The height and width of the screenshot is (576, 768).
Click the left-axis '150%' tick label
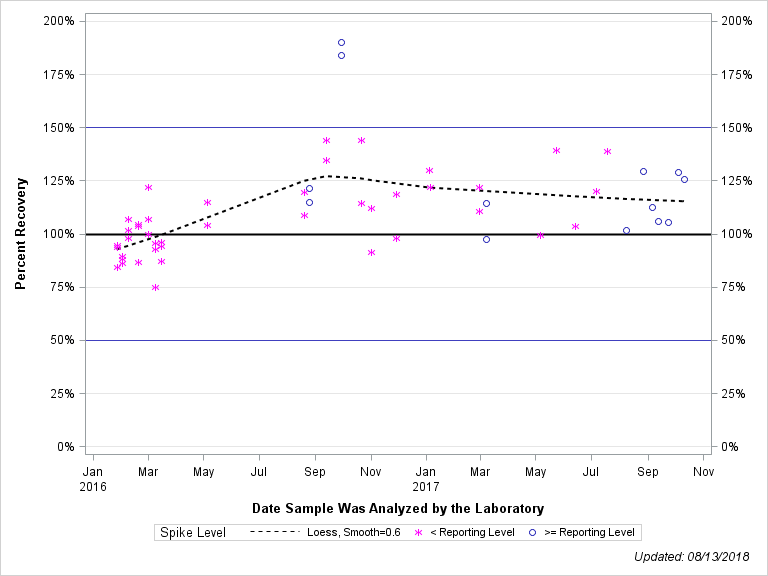click(59, 128)
